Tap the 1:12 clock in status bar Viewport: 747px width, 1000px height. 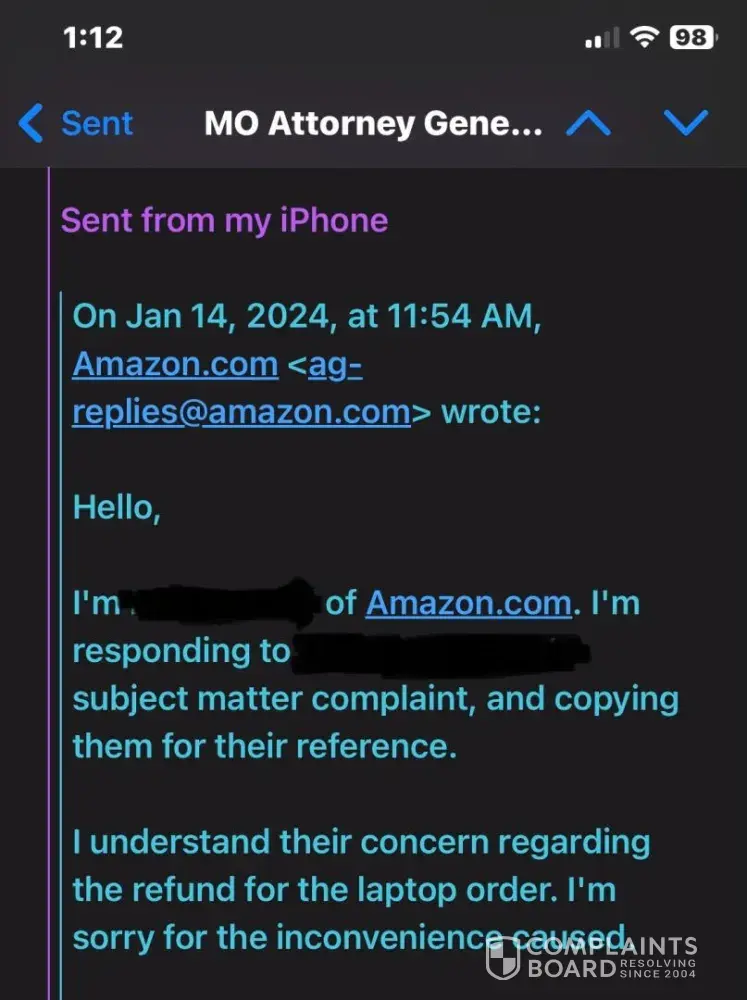(x=92, y=38)
